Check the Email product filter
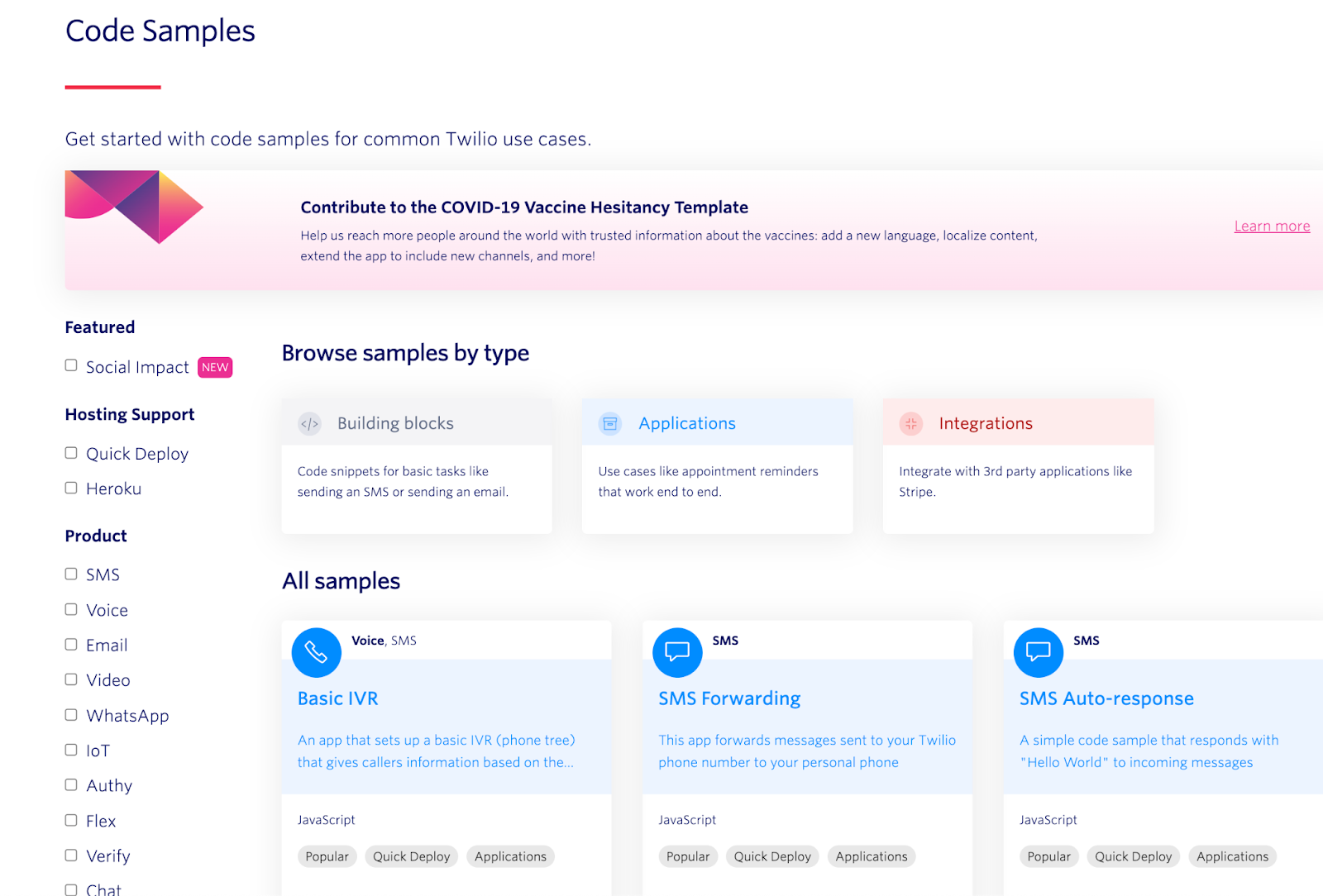 pyautogui.click(x=71, y=644)
